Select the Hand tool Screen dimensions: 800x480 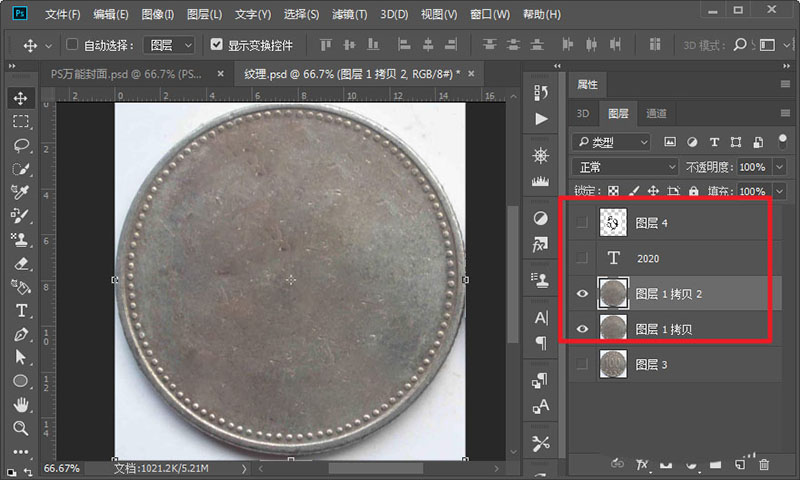20,405
